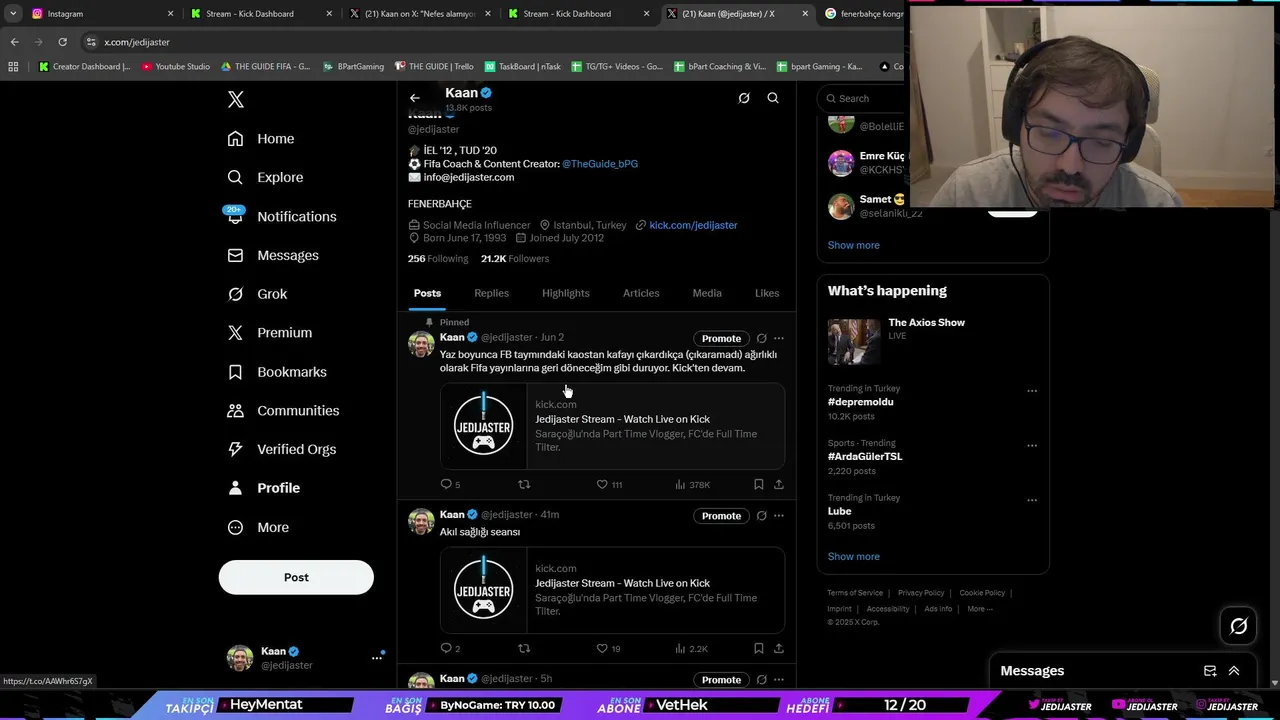Click the Post button
The image size is (1280, 720).
296,577
